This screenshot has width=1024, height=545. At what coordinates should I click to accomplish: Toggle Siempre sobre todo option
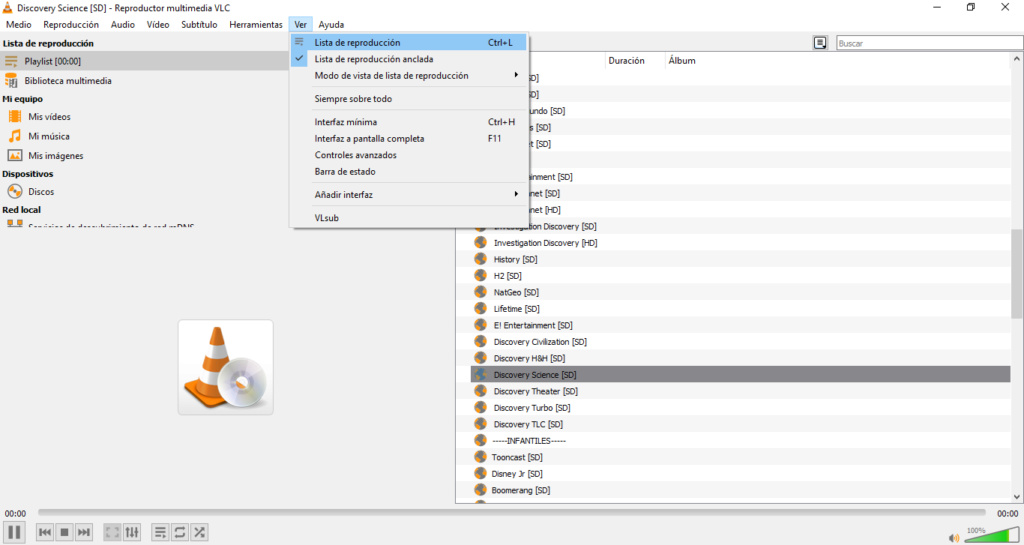click(409, 99)
